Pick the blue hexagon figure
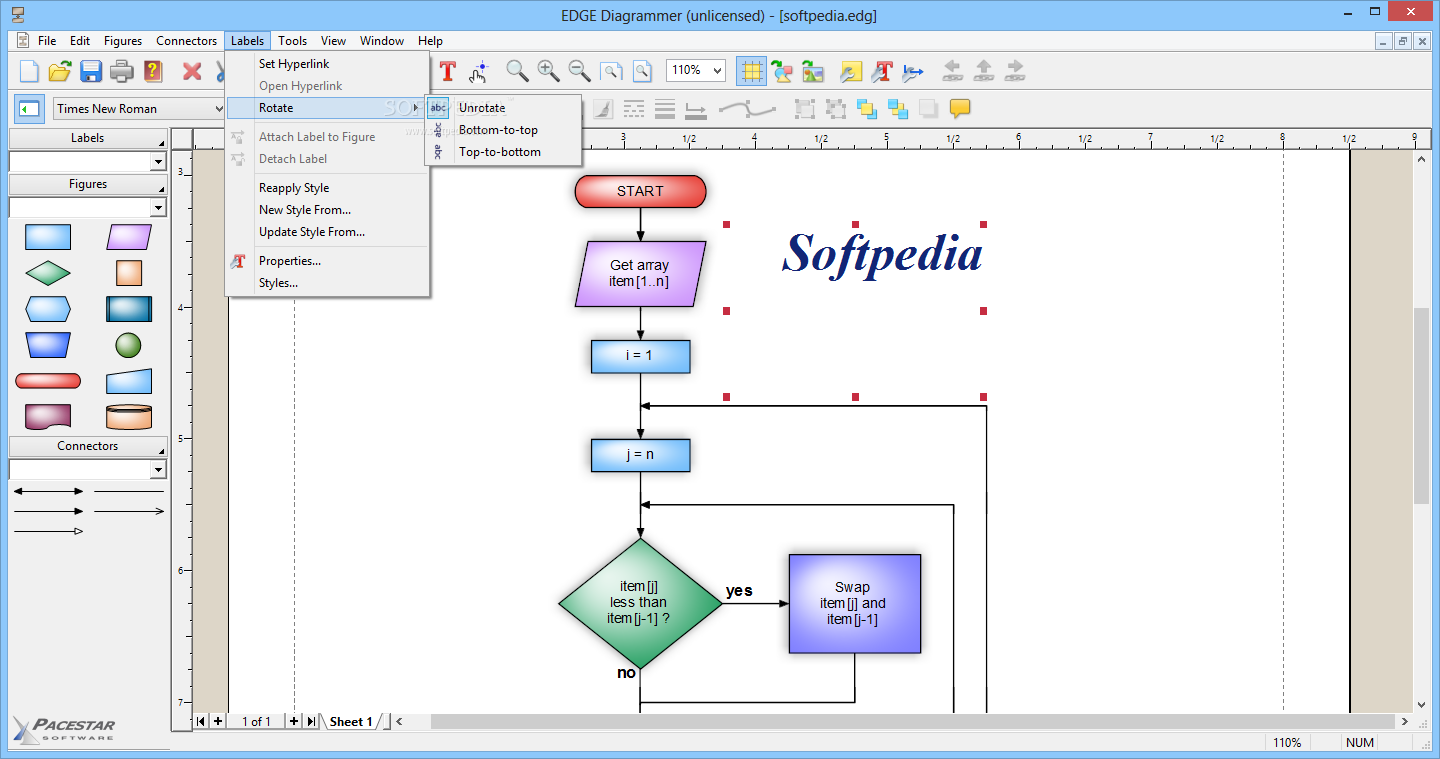 pyautogui.click(x=48, y=309)
